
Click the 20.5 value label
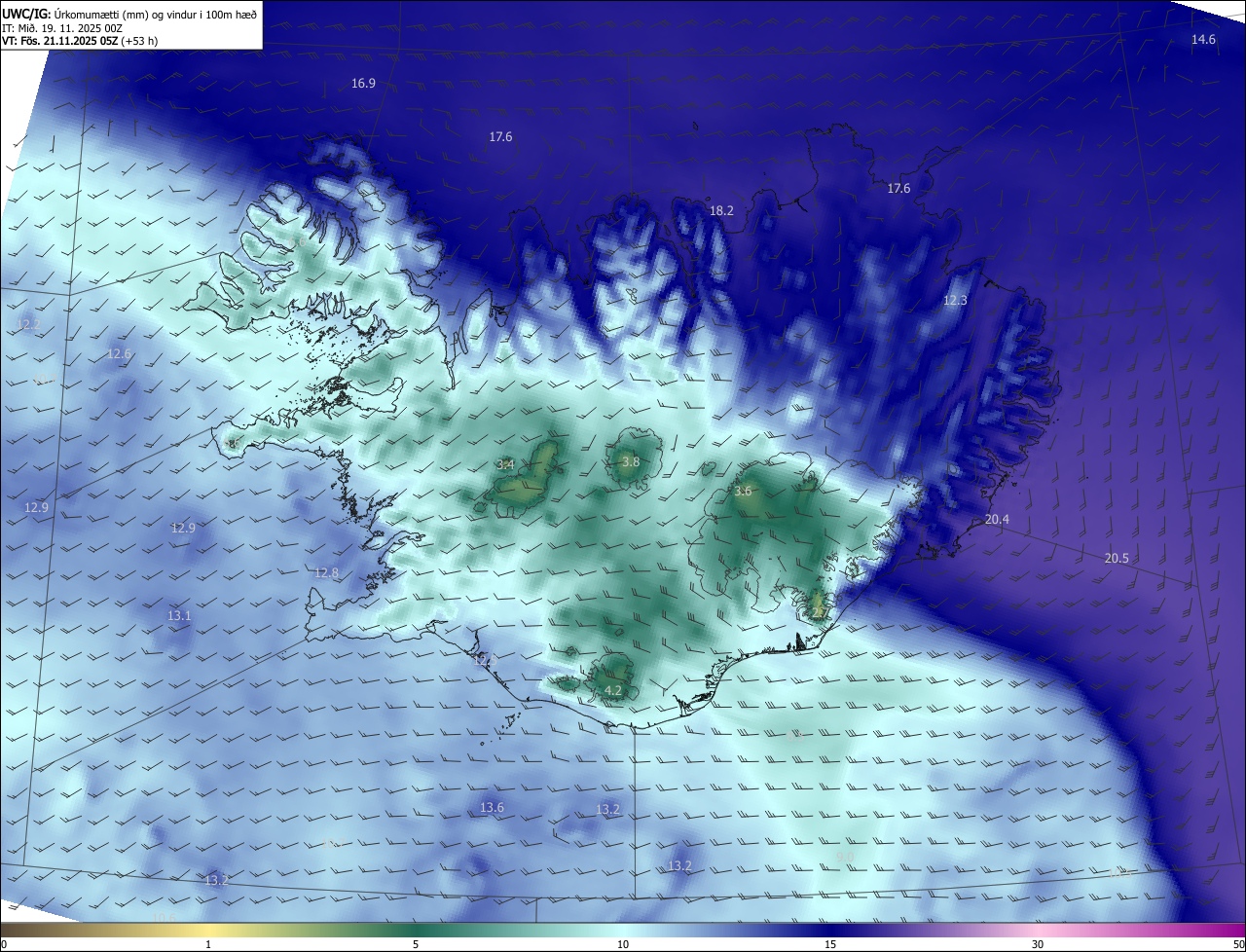click(x=1117, y=558)
